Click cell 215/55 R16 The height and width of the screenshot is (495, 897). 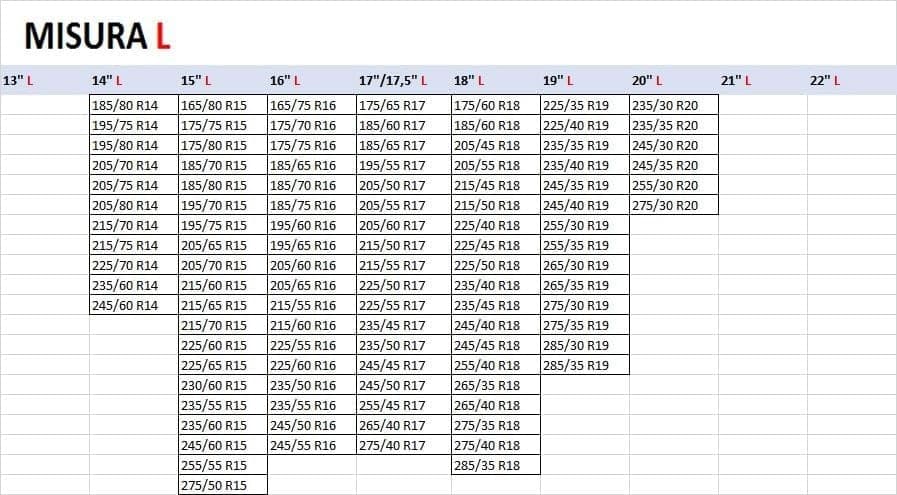[312, 305]
